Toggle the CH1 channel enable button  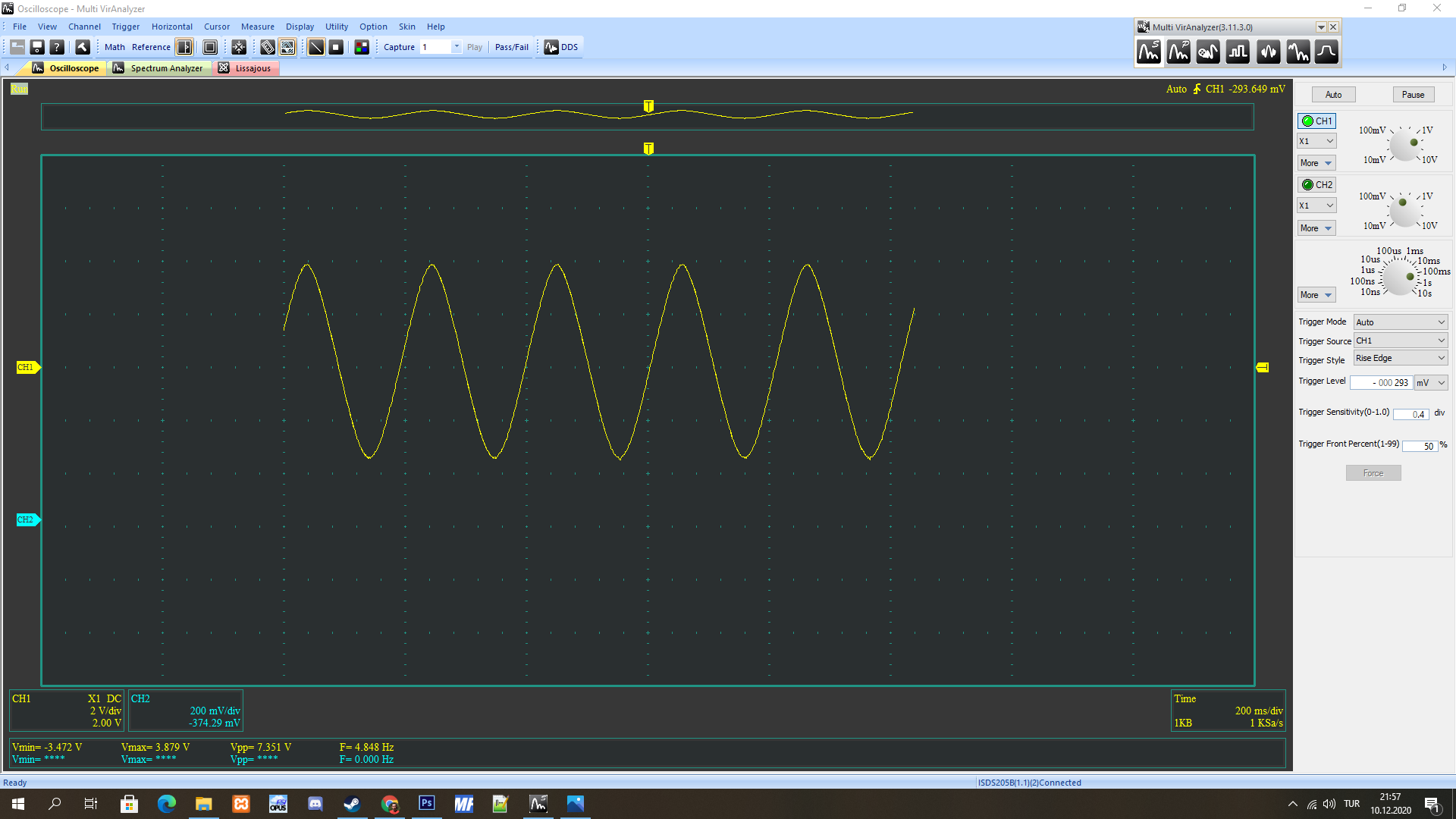tap(1316, 121)
